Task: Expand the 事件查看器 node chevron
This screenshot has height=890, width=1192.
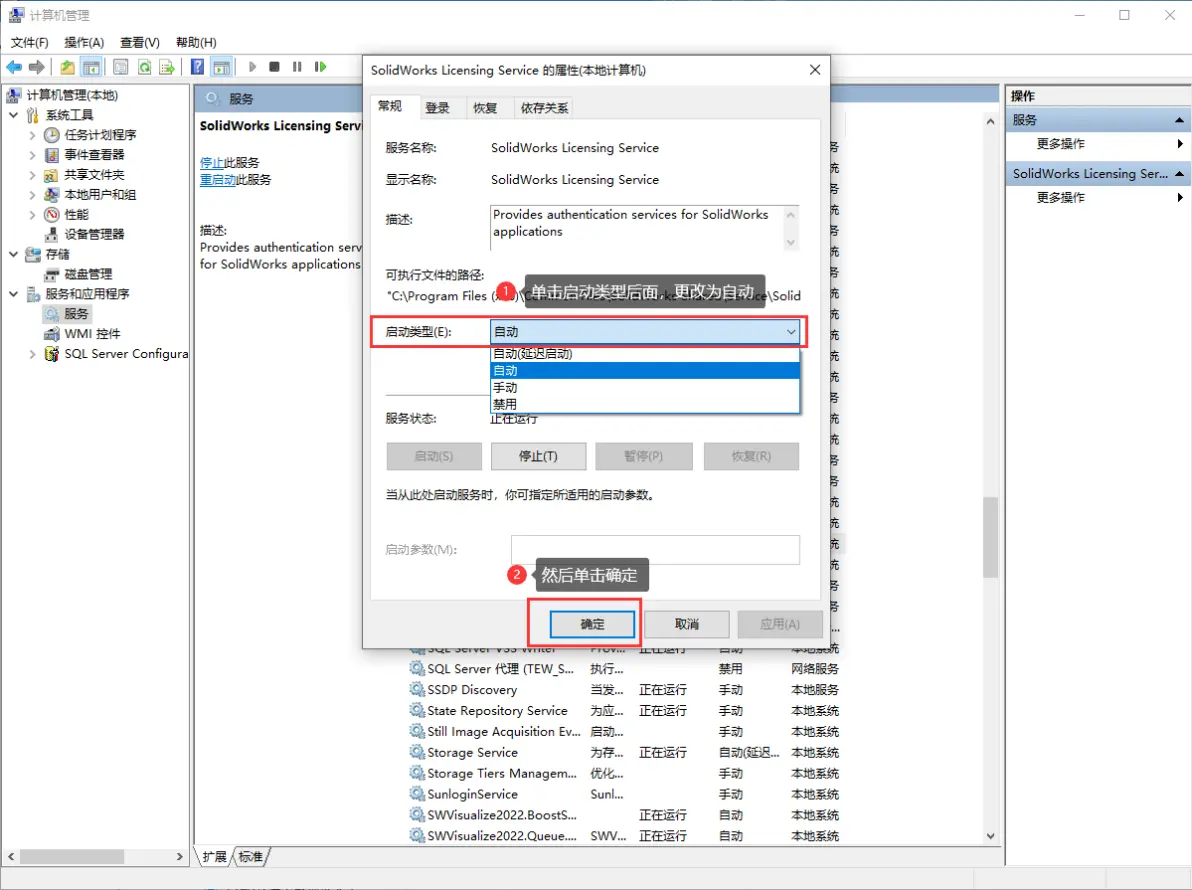Action: click(32, 154)
